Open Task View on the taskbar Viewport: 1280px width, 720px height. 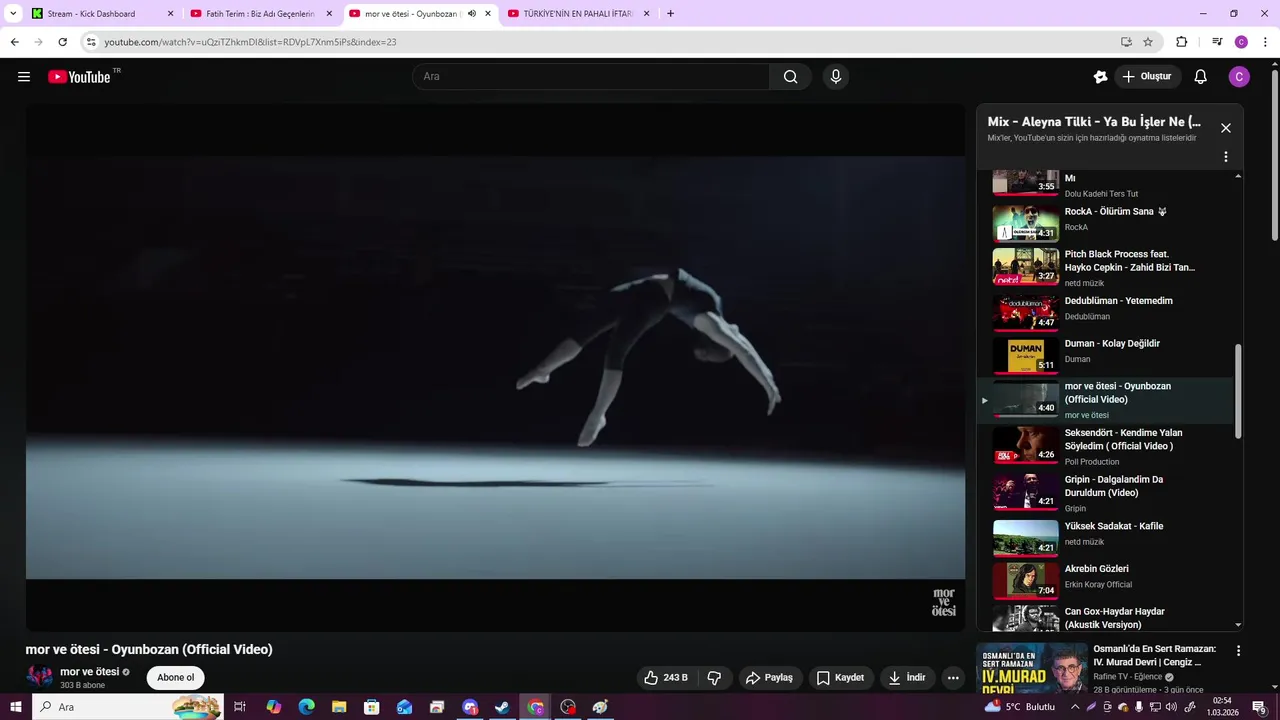pos(240,707)
